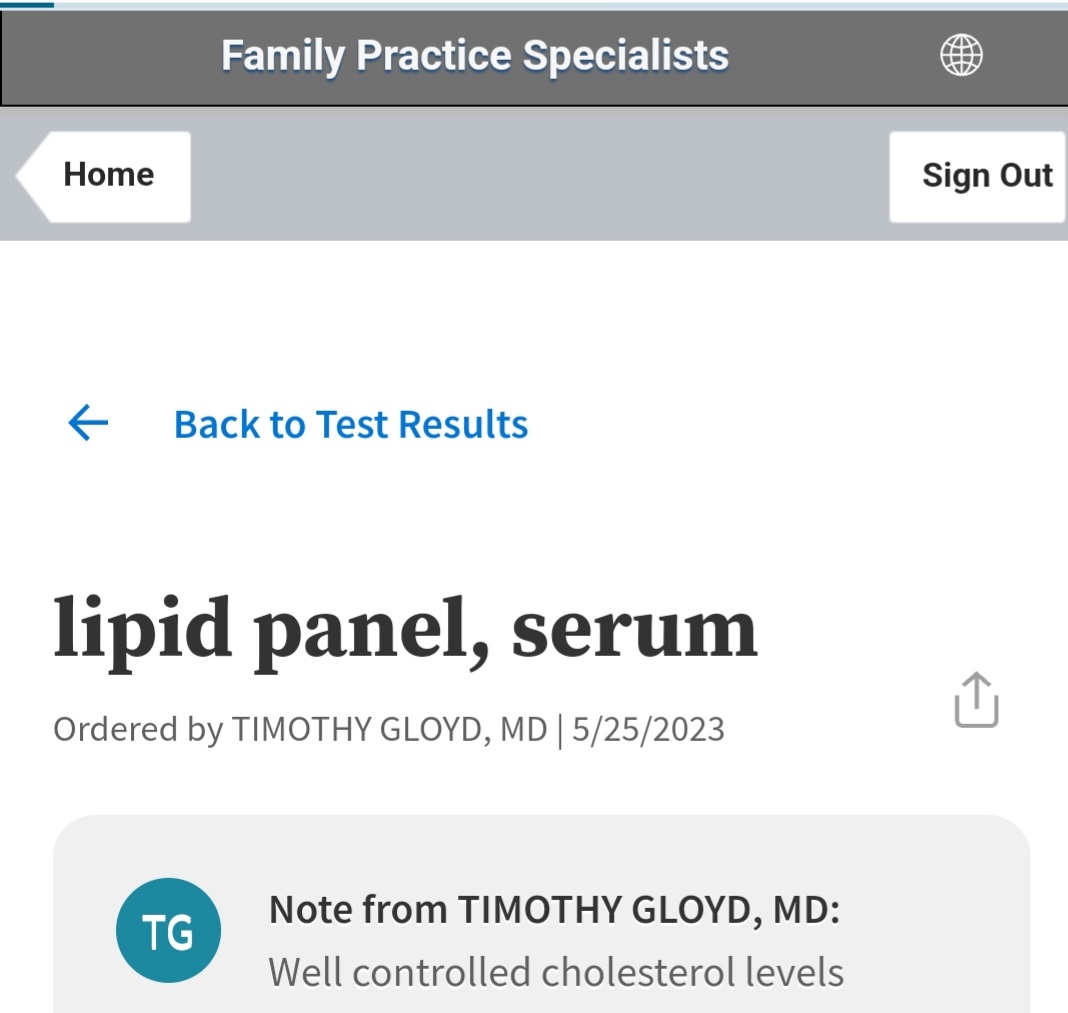Click the Note from TIMOTHY GLOYD, MD heading
The height and width of the screenshot is (1013, 1068).
tap(554, 910)
